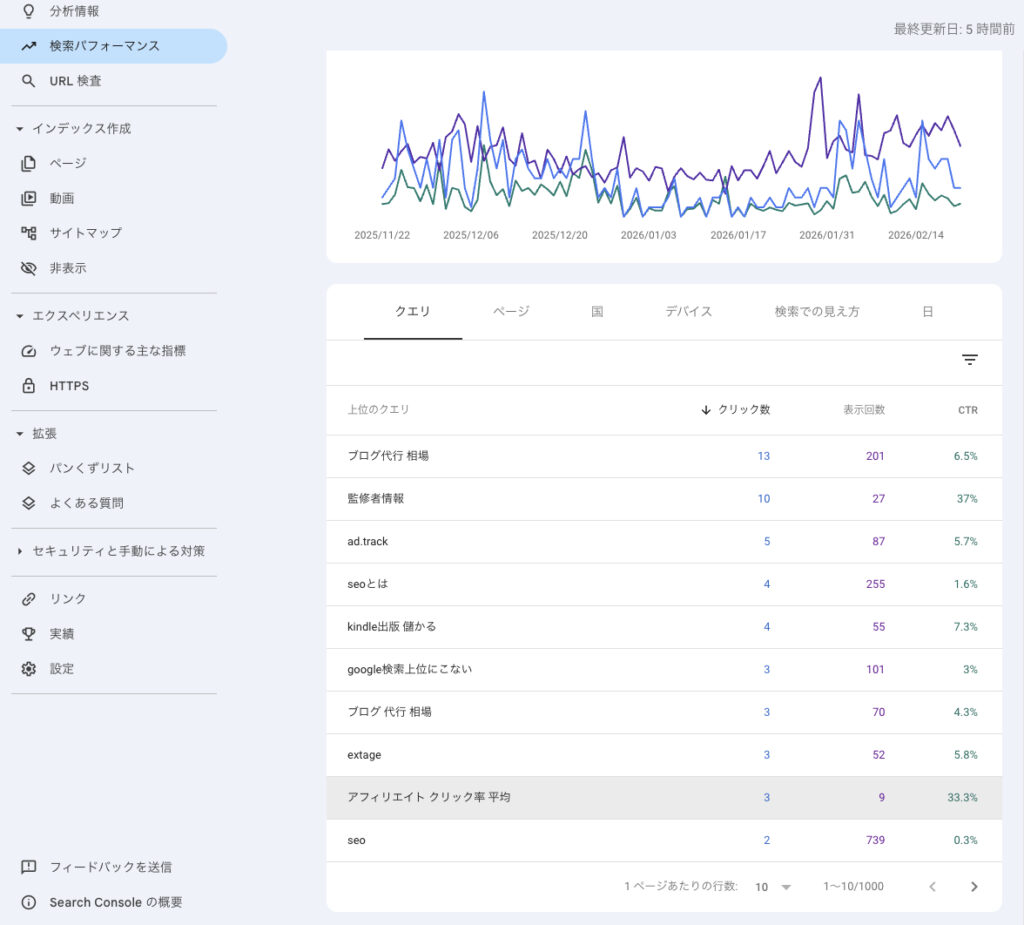Switch to the 国 tab
1024x925 pixels.
click(597, 311)
